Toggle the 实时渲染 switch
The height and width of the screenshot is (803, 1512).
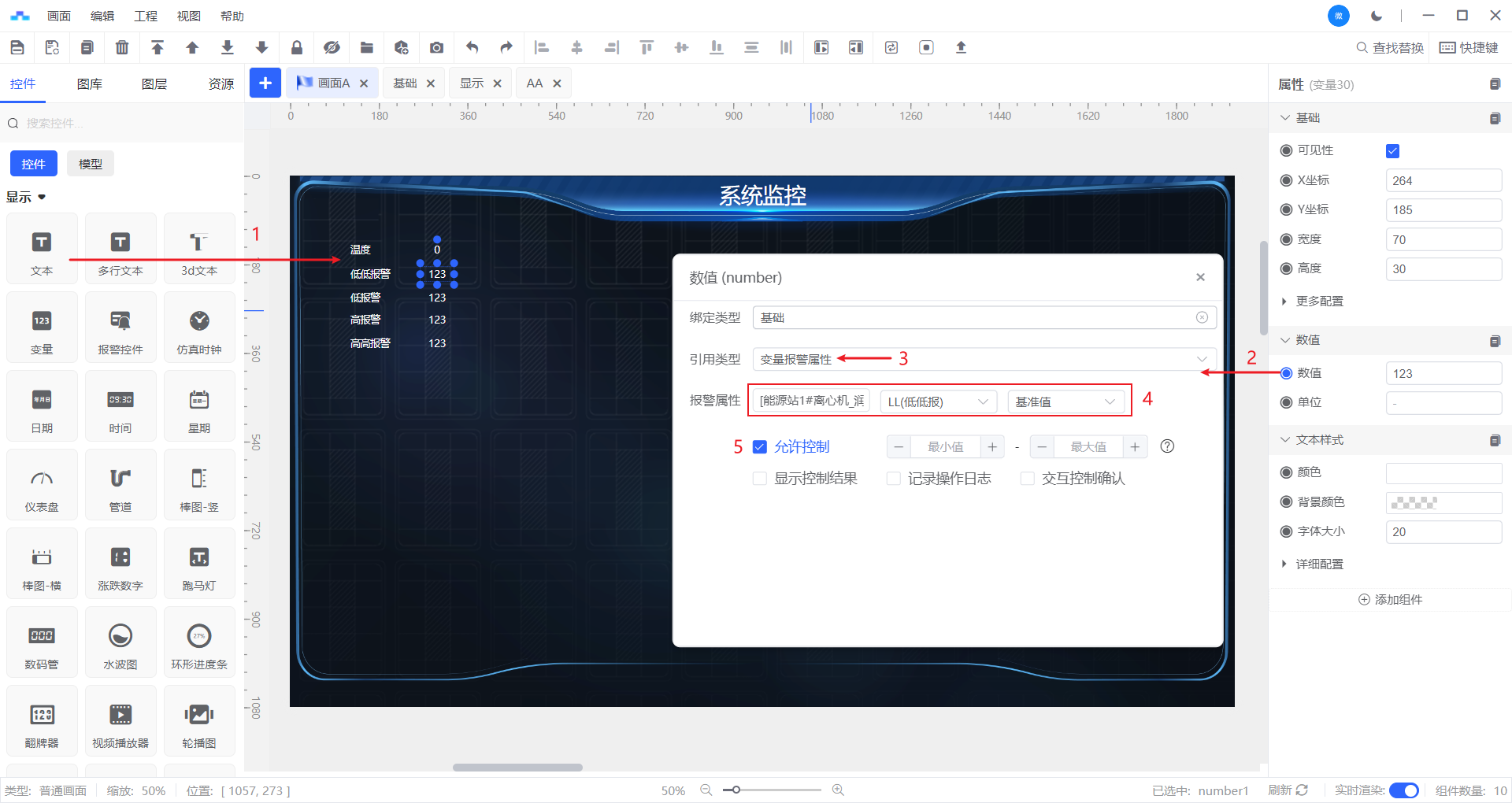[1403, 790]
